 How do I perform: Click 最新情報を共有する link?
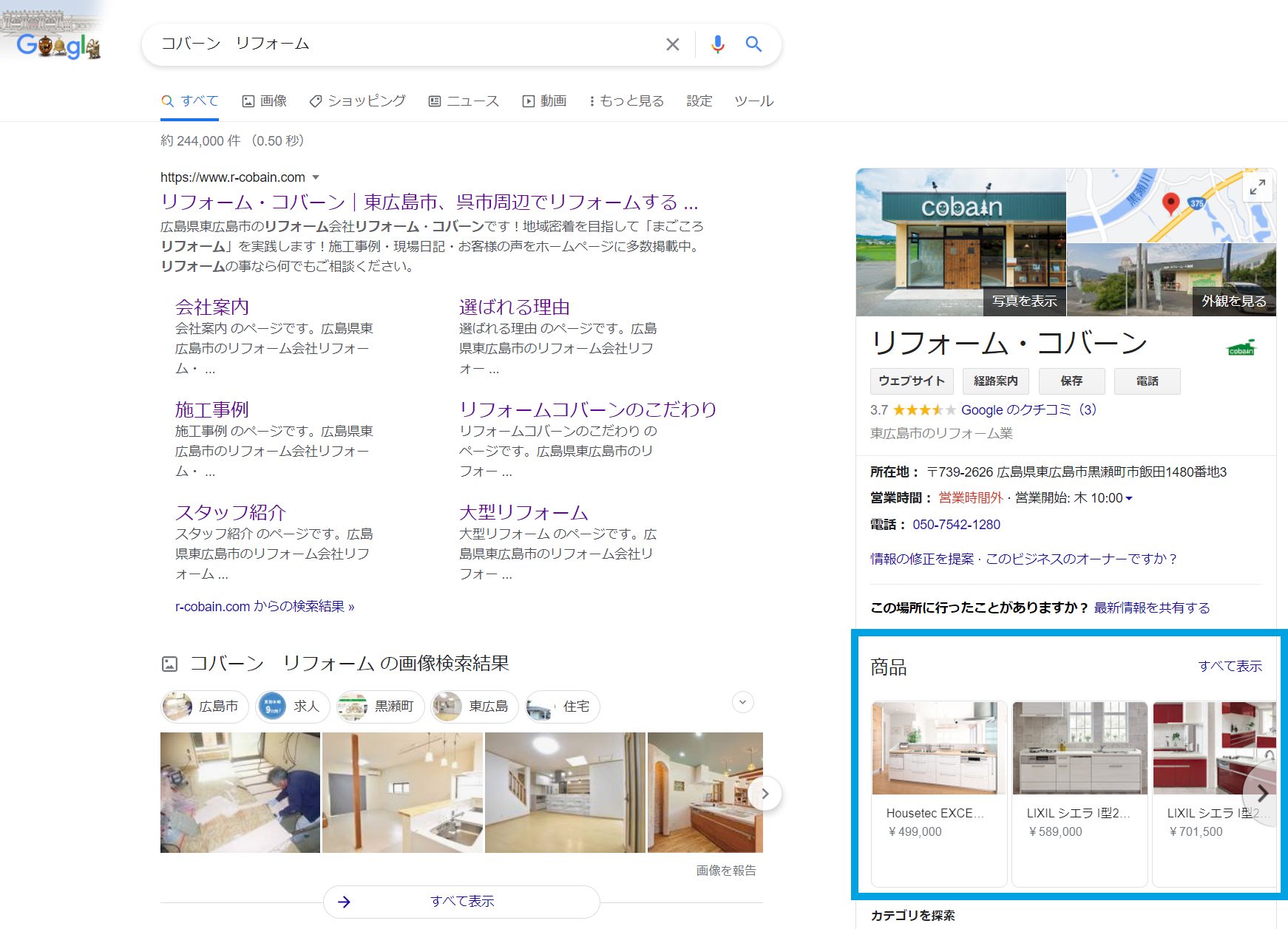click(x=1152, y=608)
